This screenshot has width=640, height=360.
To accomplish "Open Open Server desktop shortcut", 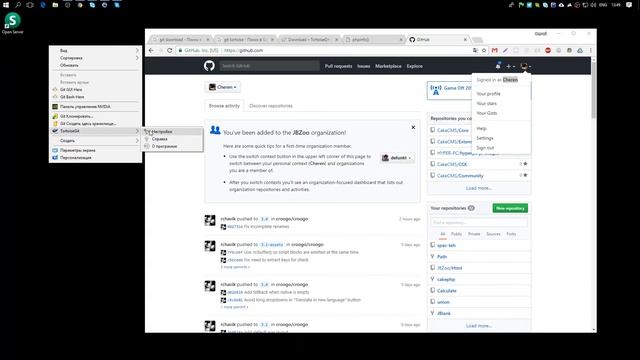I will pos(12,23).
